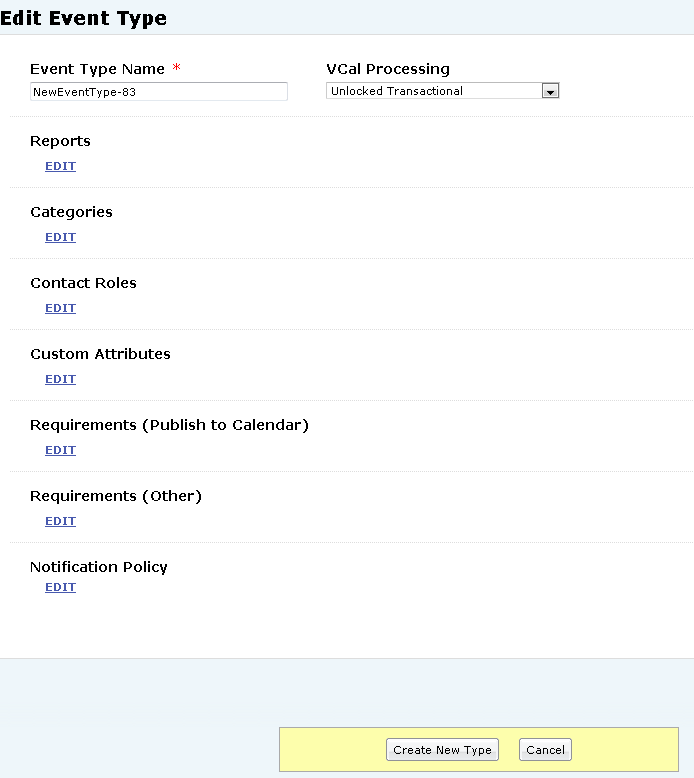Click the VCal Processing label
This screenshot has width=694, height=778.
pyautogui.click(x=388, y=69)
